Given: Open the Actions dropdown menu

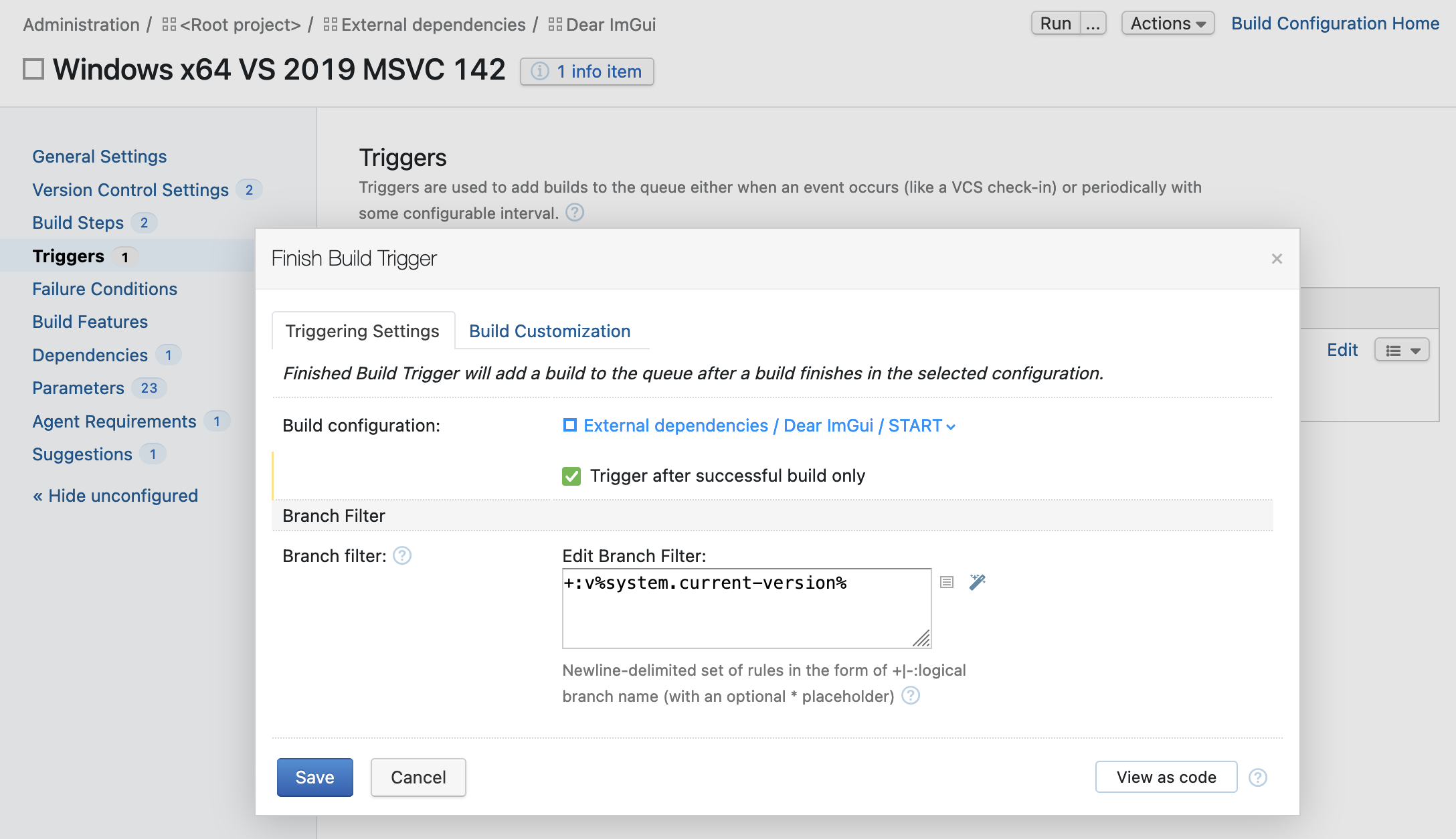Looking at the screenshot, I should (1168, 23).
